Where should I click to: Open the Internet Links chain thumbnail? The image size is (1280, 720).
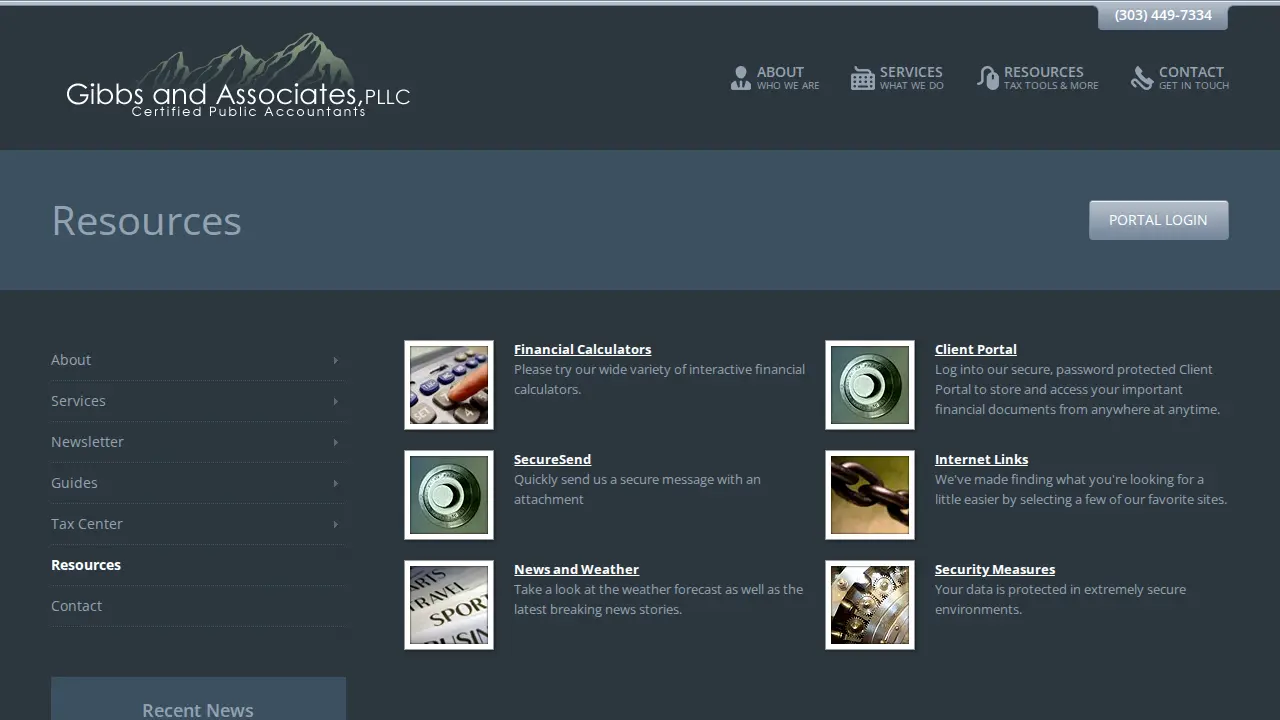pos(870,495)
